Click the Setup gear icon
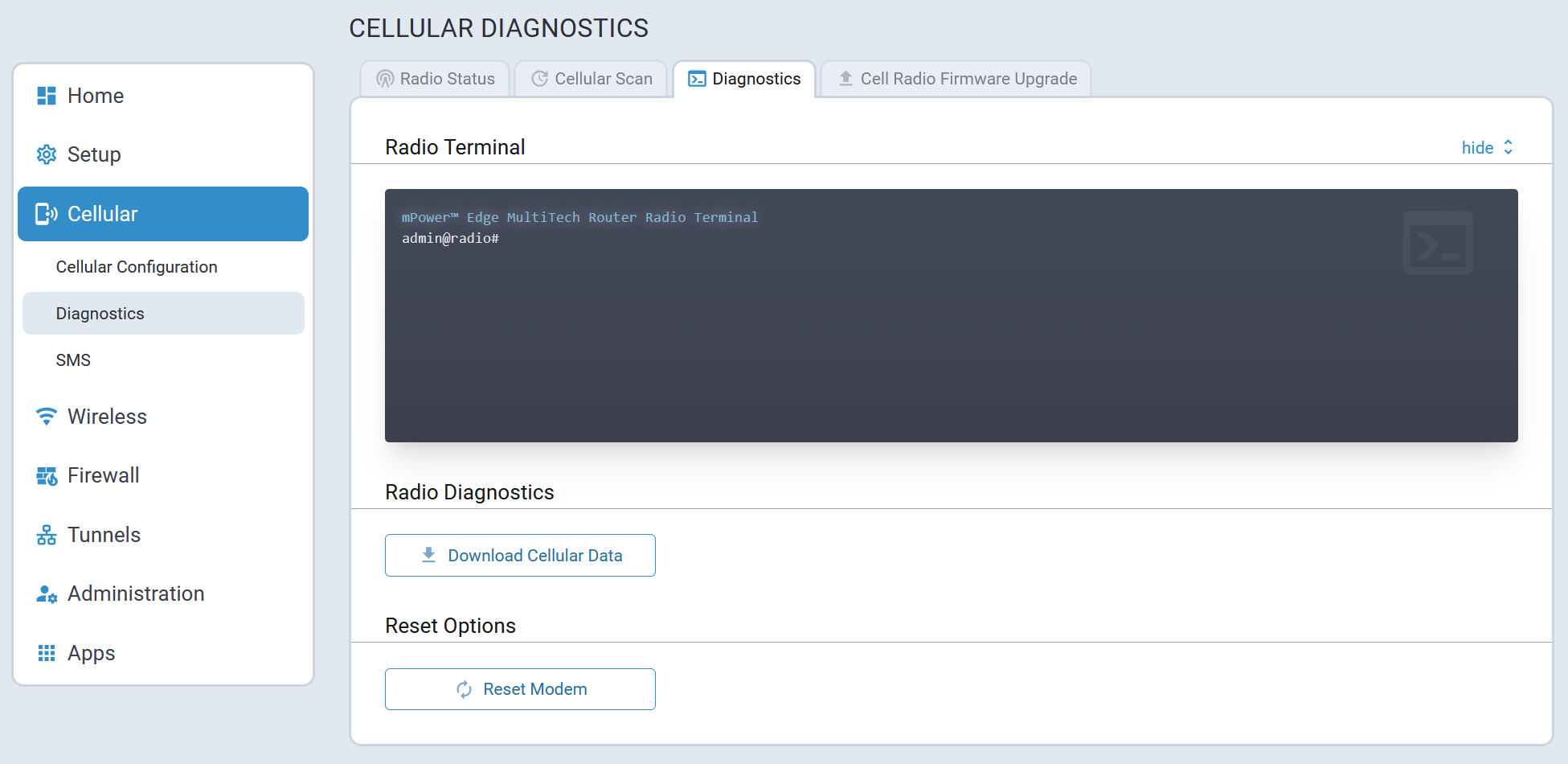This screenshot has height=764, width=1568. pos(47,154)
